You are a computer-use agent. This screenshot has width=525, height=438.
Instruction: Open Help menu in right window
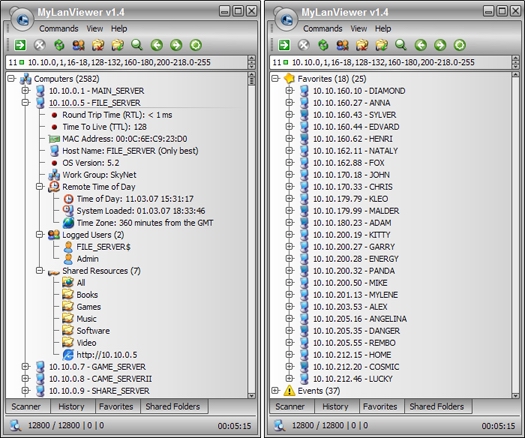(x=383, y=28)
